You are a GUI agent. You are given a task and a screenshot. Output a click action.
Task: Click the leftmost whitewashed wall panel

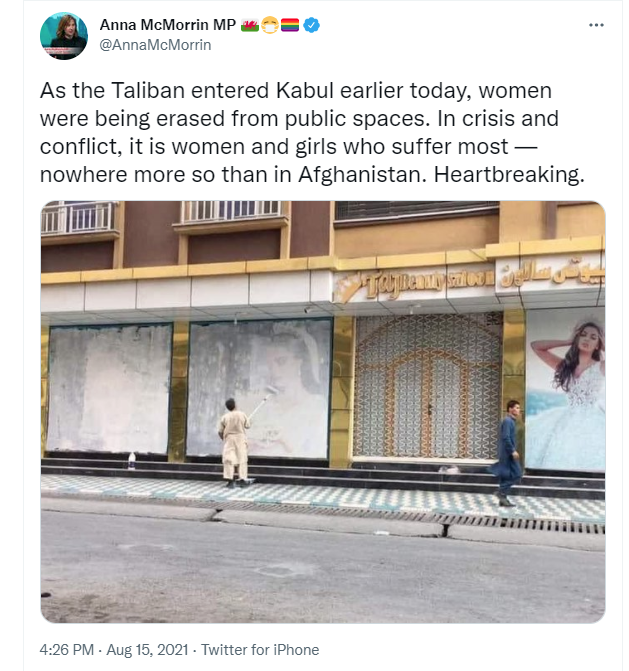tap(109, 389)
